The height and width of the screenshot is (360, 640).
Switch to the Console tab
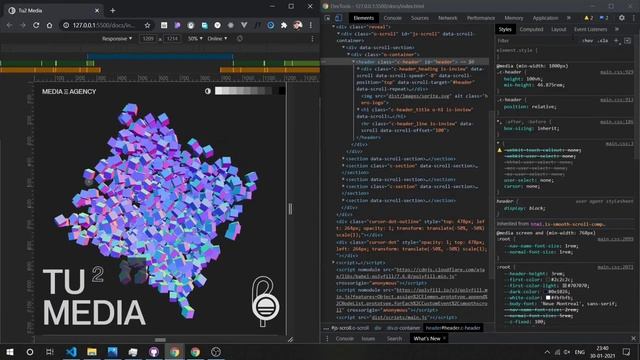pyautogui.click(x=393, y=18)
